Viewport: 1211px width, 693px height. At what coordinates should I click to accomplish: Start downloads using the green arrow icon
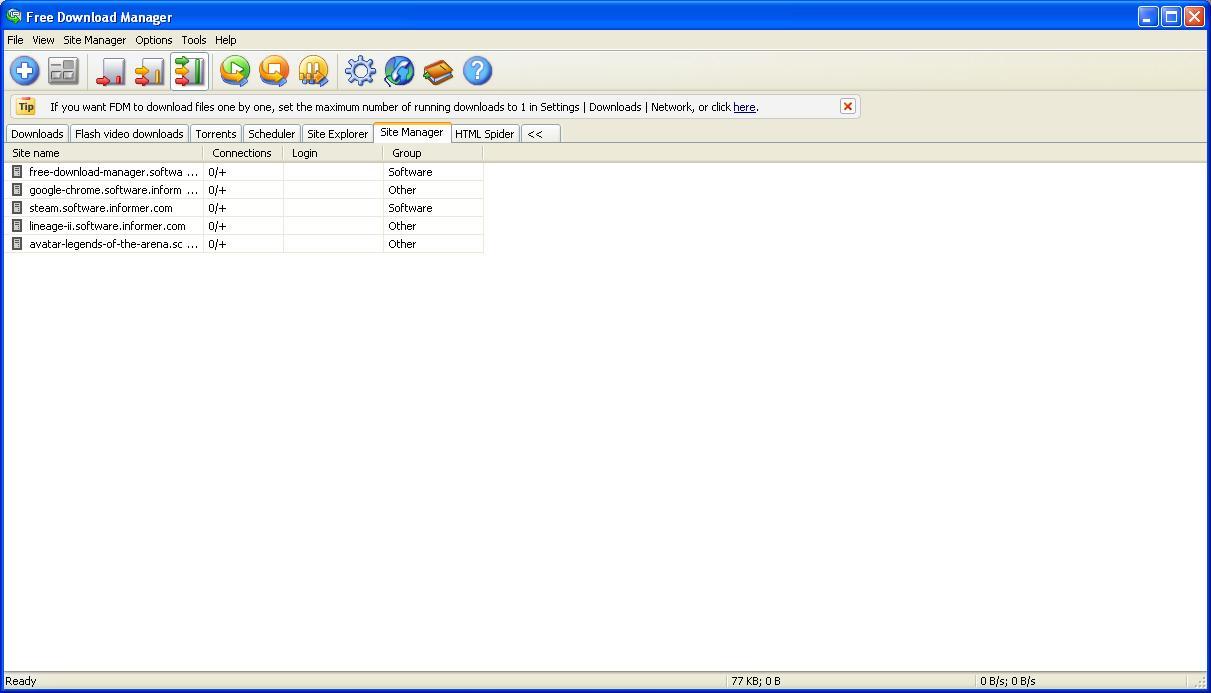coord(234,71)
